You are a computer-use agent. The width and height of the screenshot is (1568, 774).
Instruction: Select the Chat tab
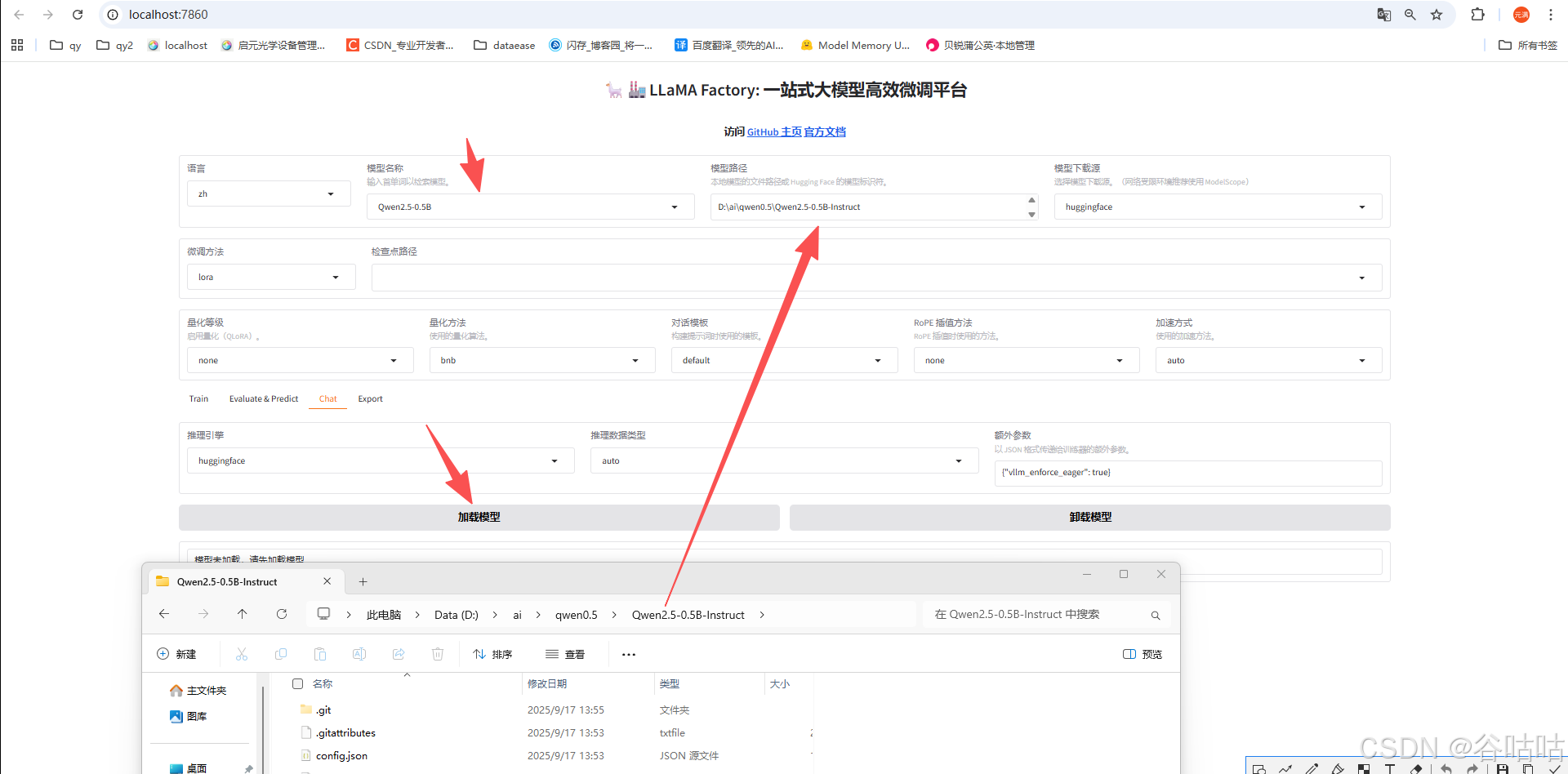tap(327, 398)
